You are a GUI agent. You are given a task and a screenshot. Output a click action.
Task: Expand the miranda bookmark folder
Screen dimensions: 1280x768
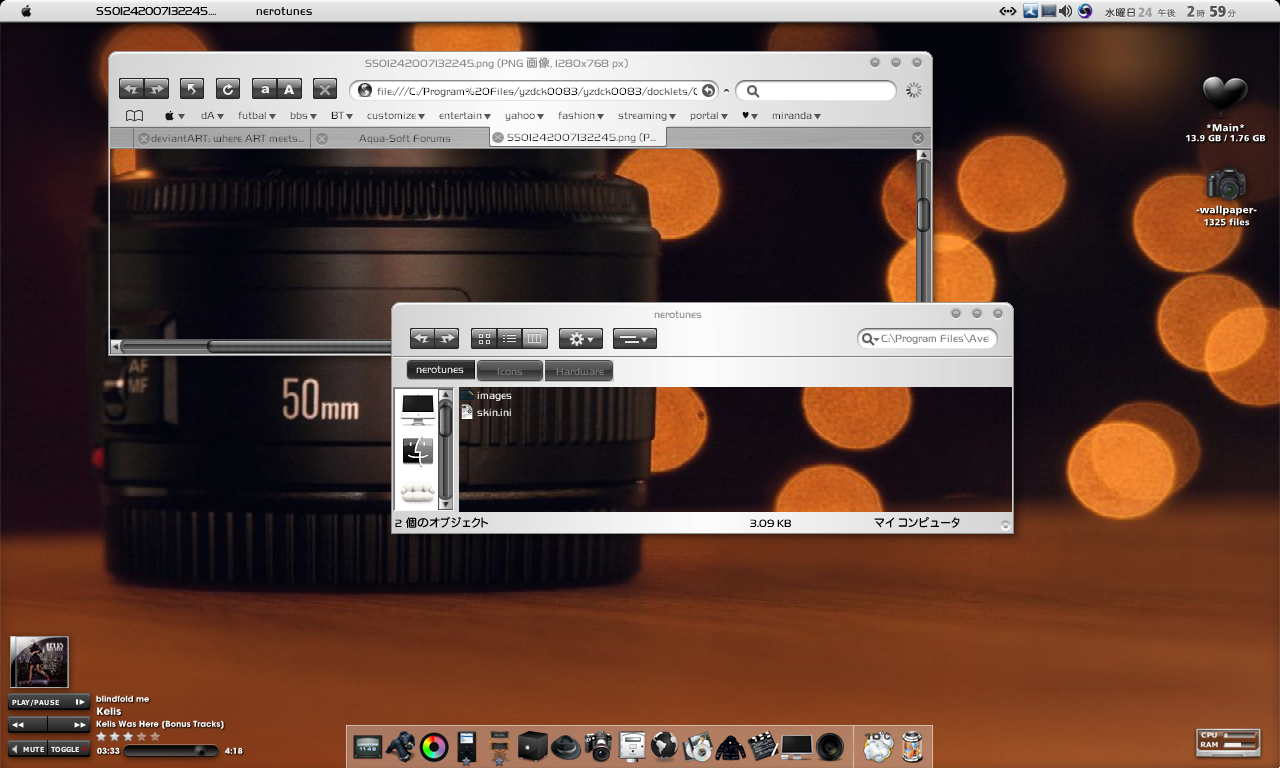coord(796,116)
